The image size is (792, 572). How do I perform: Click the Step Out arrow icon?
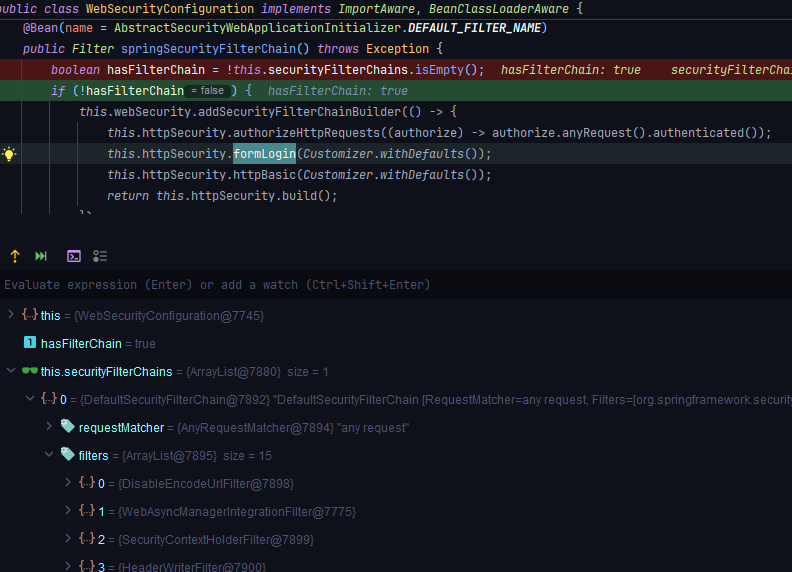coord(15,256)
